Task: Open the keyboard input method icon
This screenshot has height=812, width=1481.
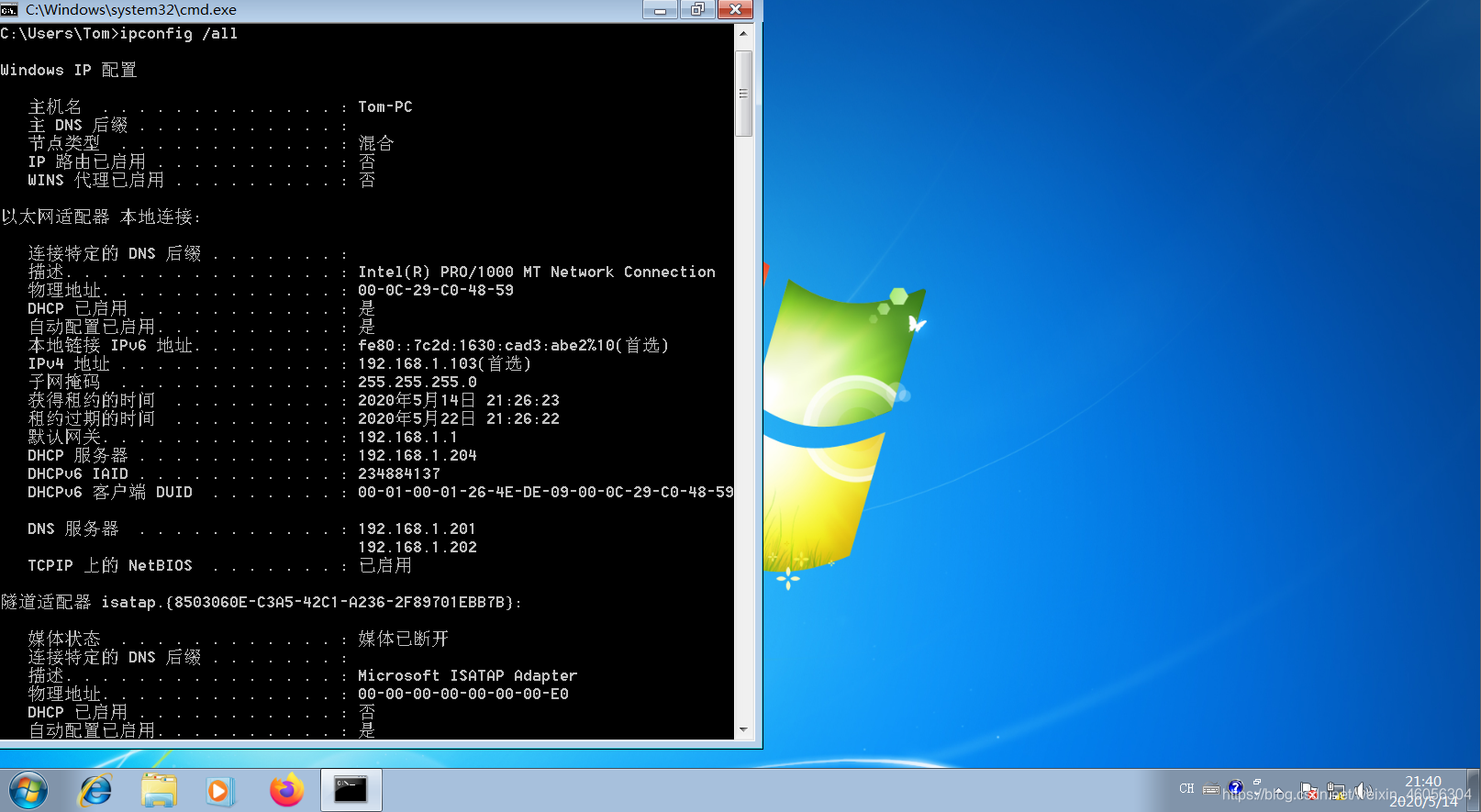Action: [x=1211, y=788]
